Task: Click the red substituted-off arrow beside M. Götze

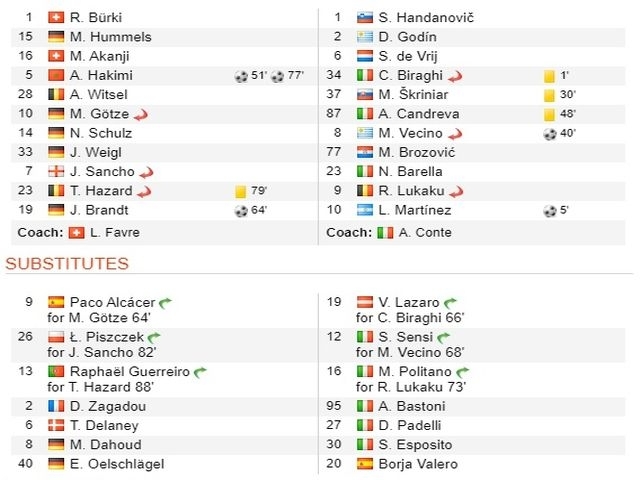Action: pyautogui.click(x=141, y=115)
